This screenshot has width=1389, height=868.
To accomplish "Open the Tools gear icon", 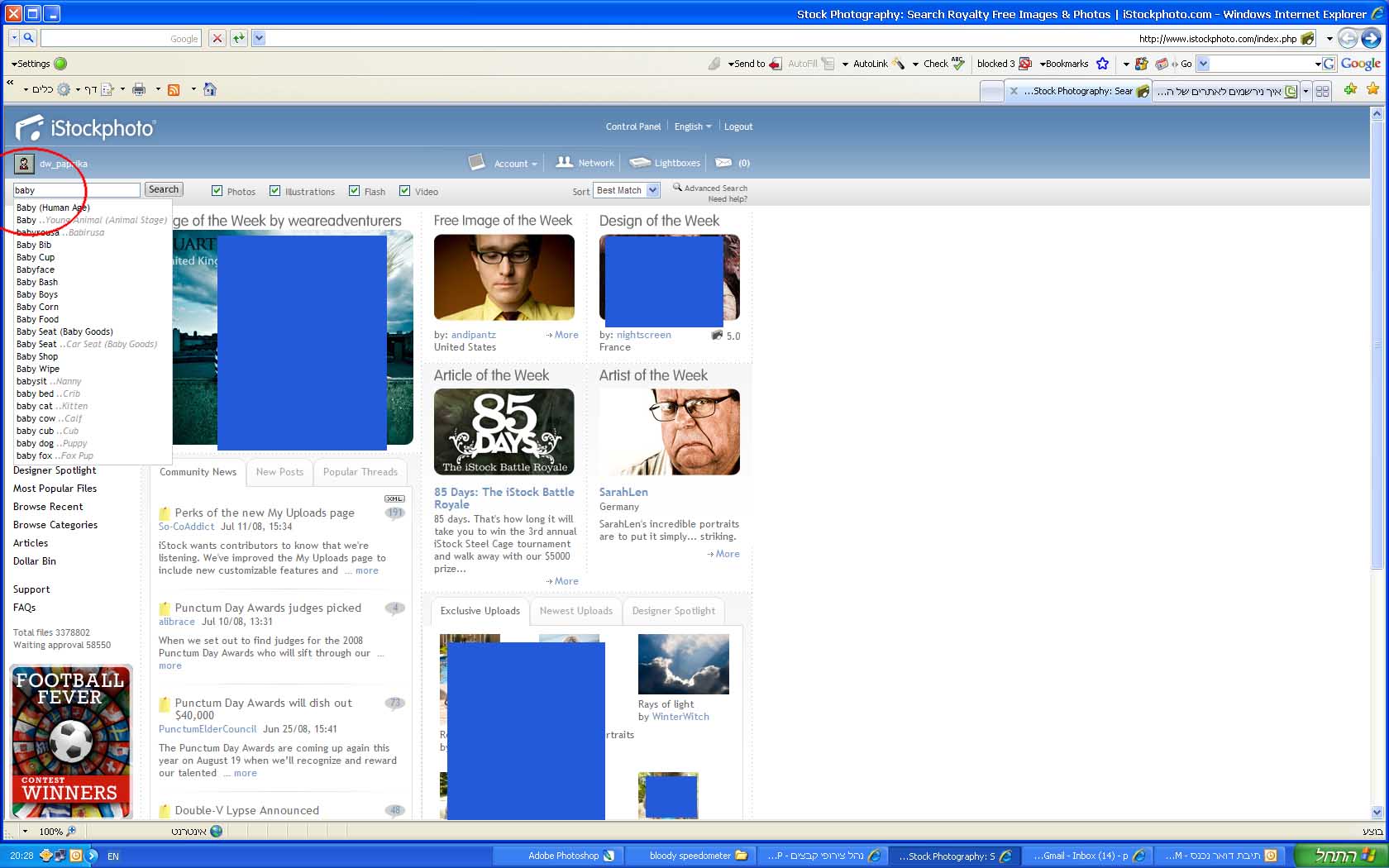I will point(64,89).
